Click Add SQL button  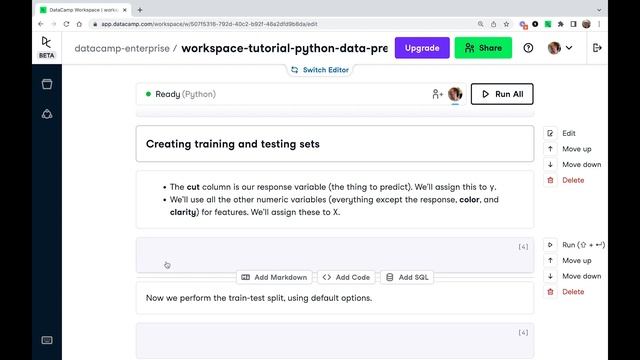[x=407, y=277]
